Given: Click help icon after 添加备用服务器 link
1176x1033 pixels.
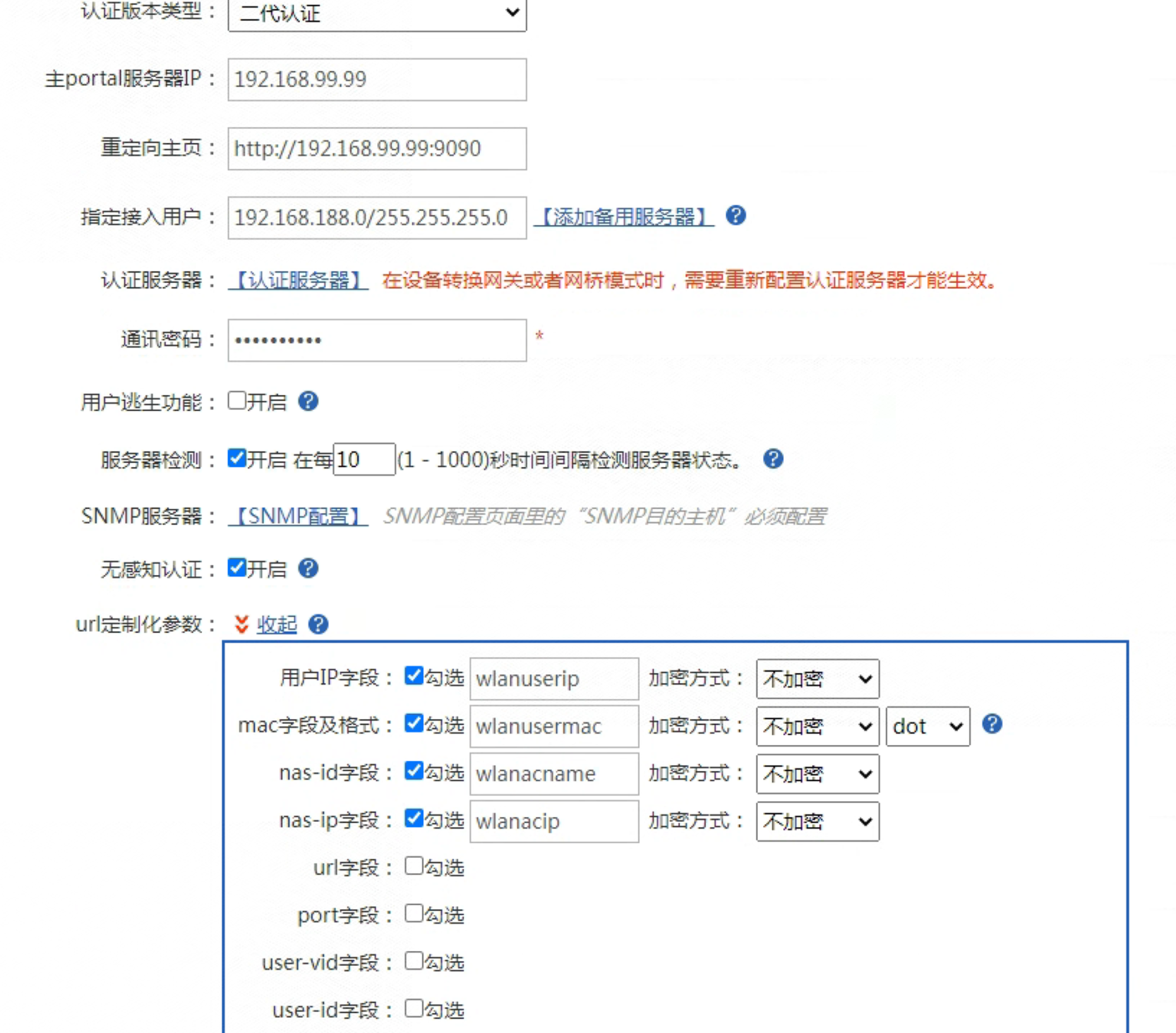Looking at the screenshot, I should 736,216.
